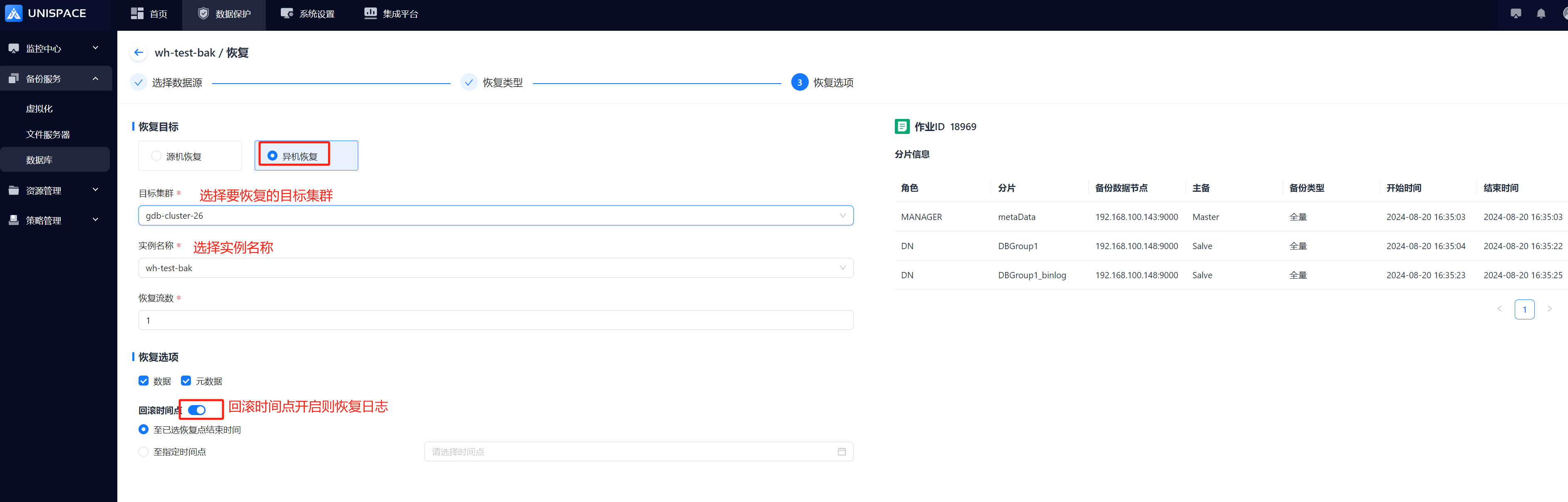1568x502 pixels.
Task: Open the 目标集群 gdb-cluster-26 dropdown
Action: (495, 215)
